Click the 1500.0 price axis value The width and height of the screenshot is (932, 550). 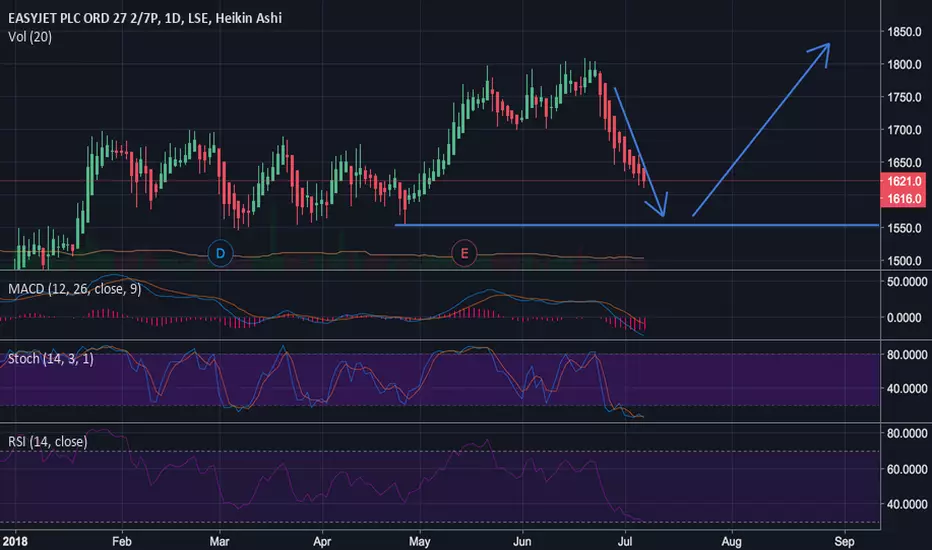[x=904, y=260]
